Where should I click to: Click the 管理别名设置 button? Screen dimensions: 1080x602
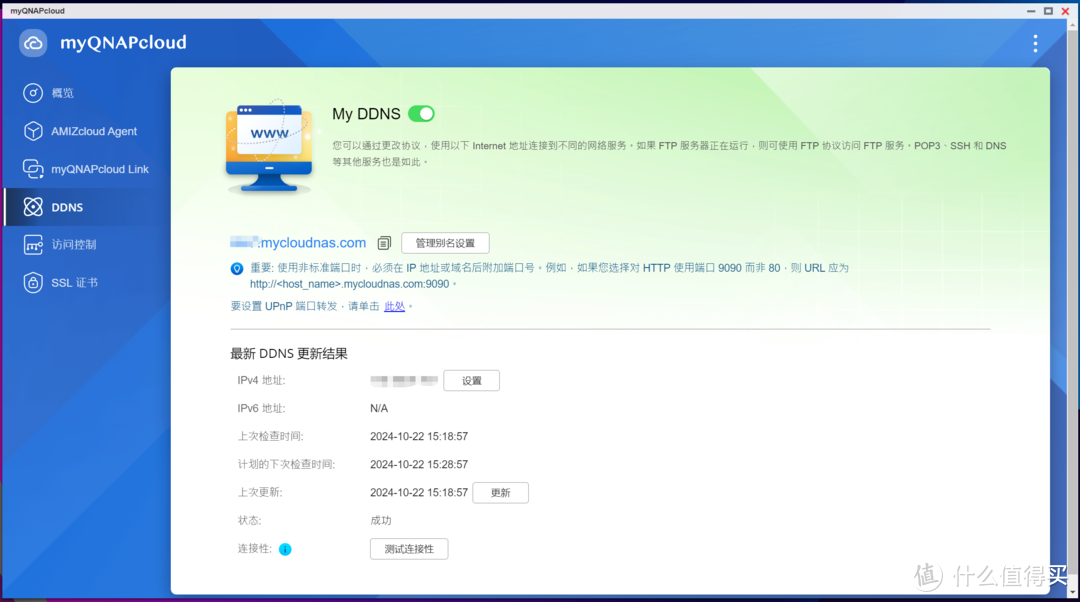444,242
